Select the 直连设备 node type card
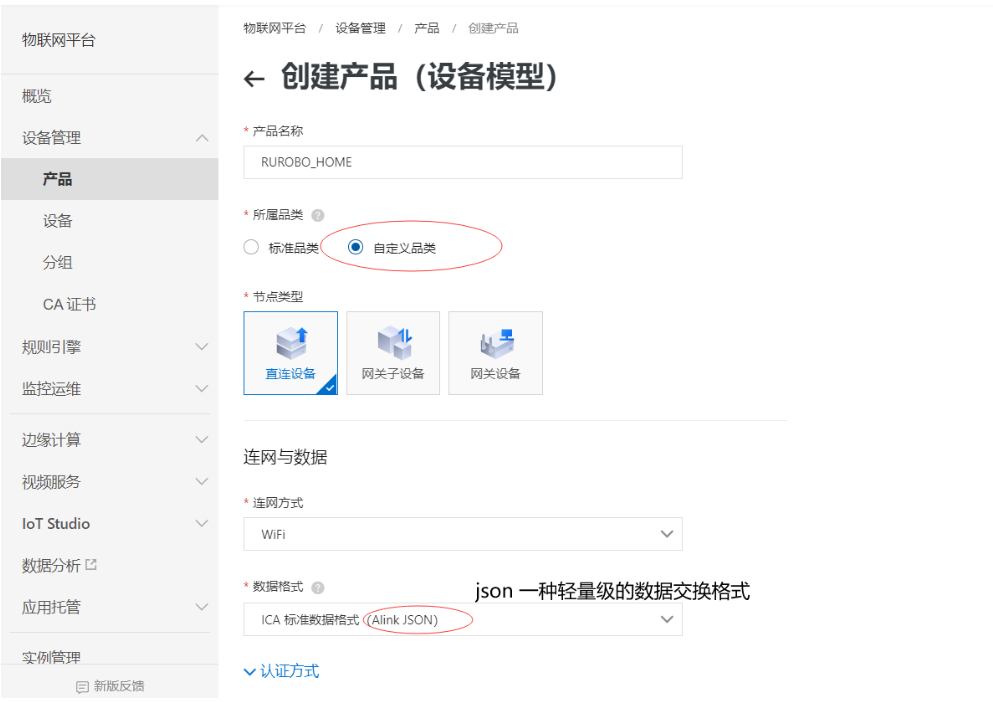This screenshot has width=993, height=702. tap(291, 353)
